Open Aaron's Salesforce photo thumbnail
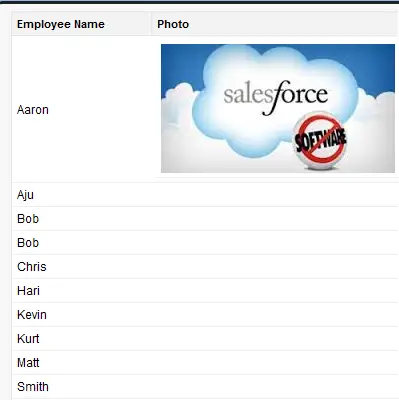This screenshot has height=400, width=399. [x=278, y=108]
